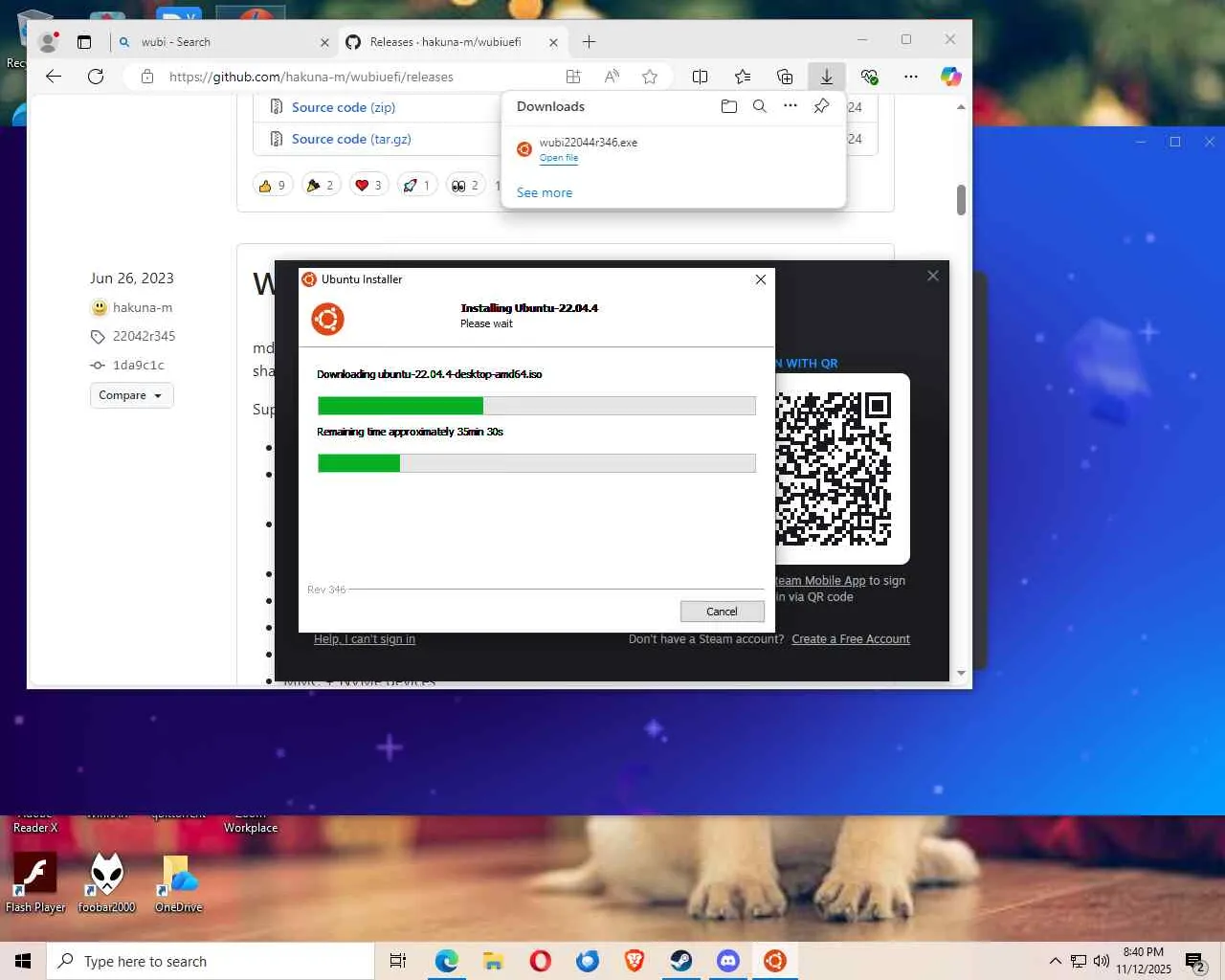The height and width of the screenshot is (980, 1225).
Task: Click See more in the Downloads panel
Action: coord(545,192)
